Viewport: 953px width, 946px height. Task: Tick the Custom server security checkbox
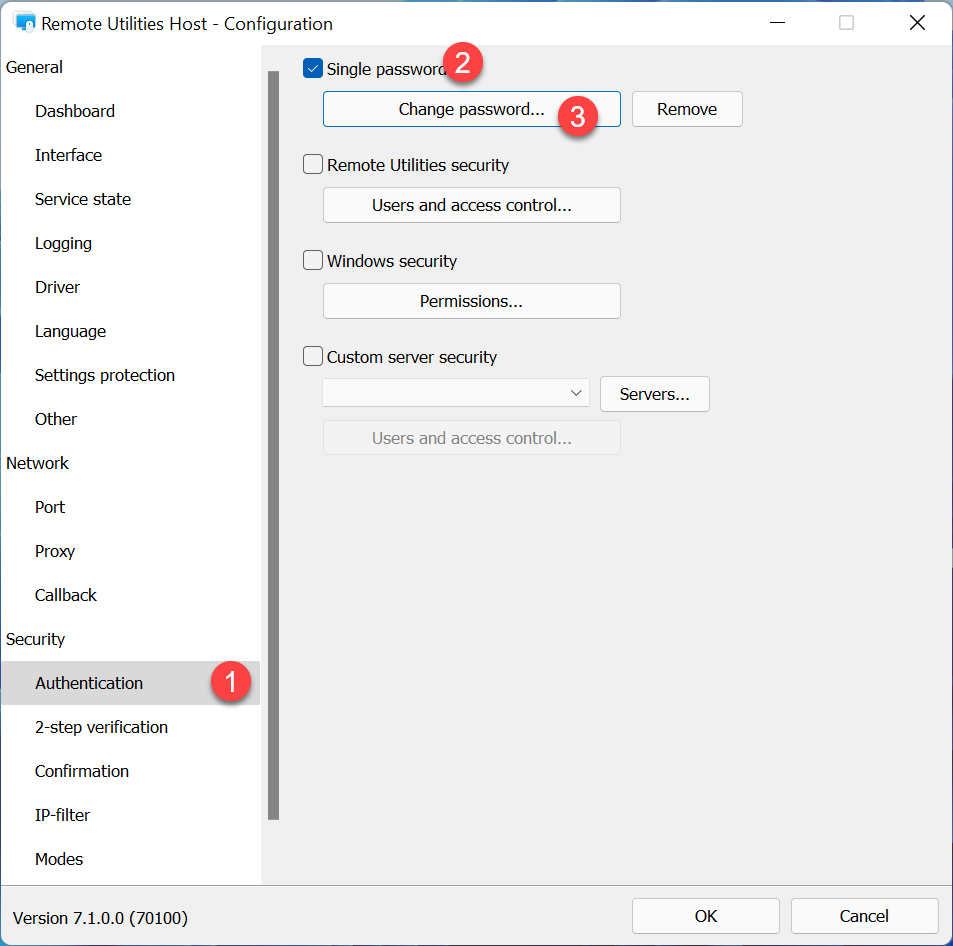pos(313,357)
